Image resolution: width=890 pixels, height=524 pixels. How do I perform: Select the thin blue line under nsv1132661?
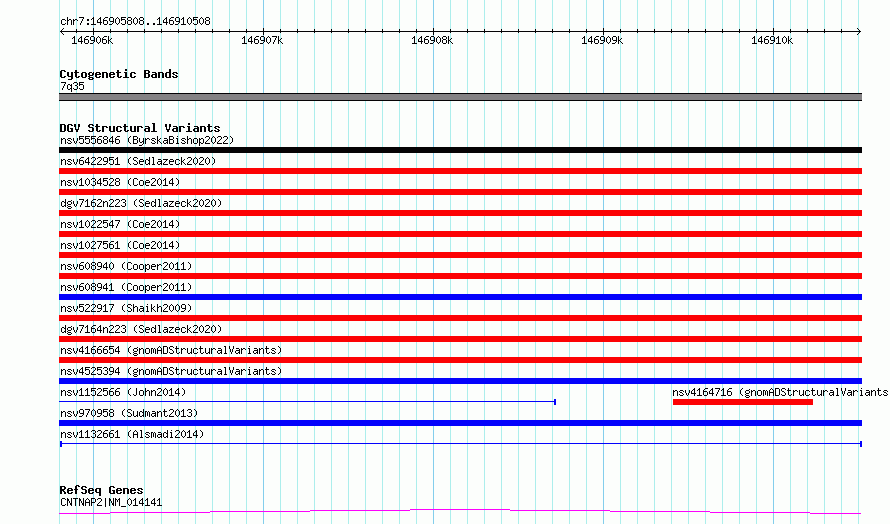(460, 444)
